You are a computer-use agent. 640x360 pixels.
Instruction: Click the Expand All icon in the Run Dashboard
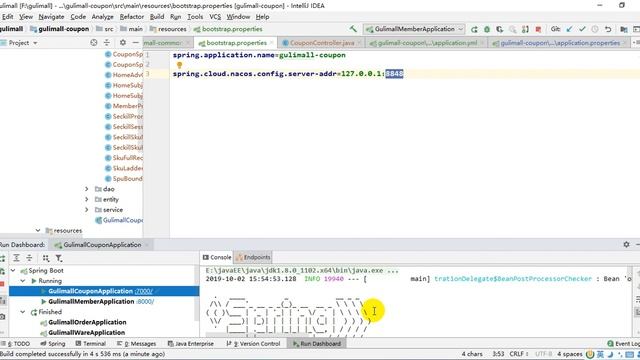coord(16,258)
